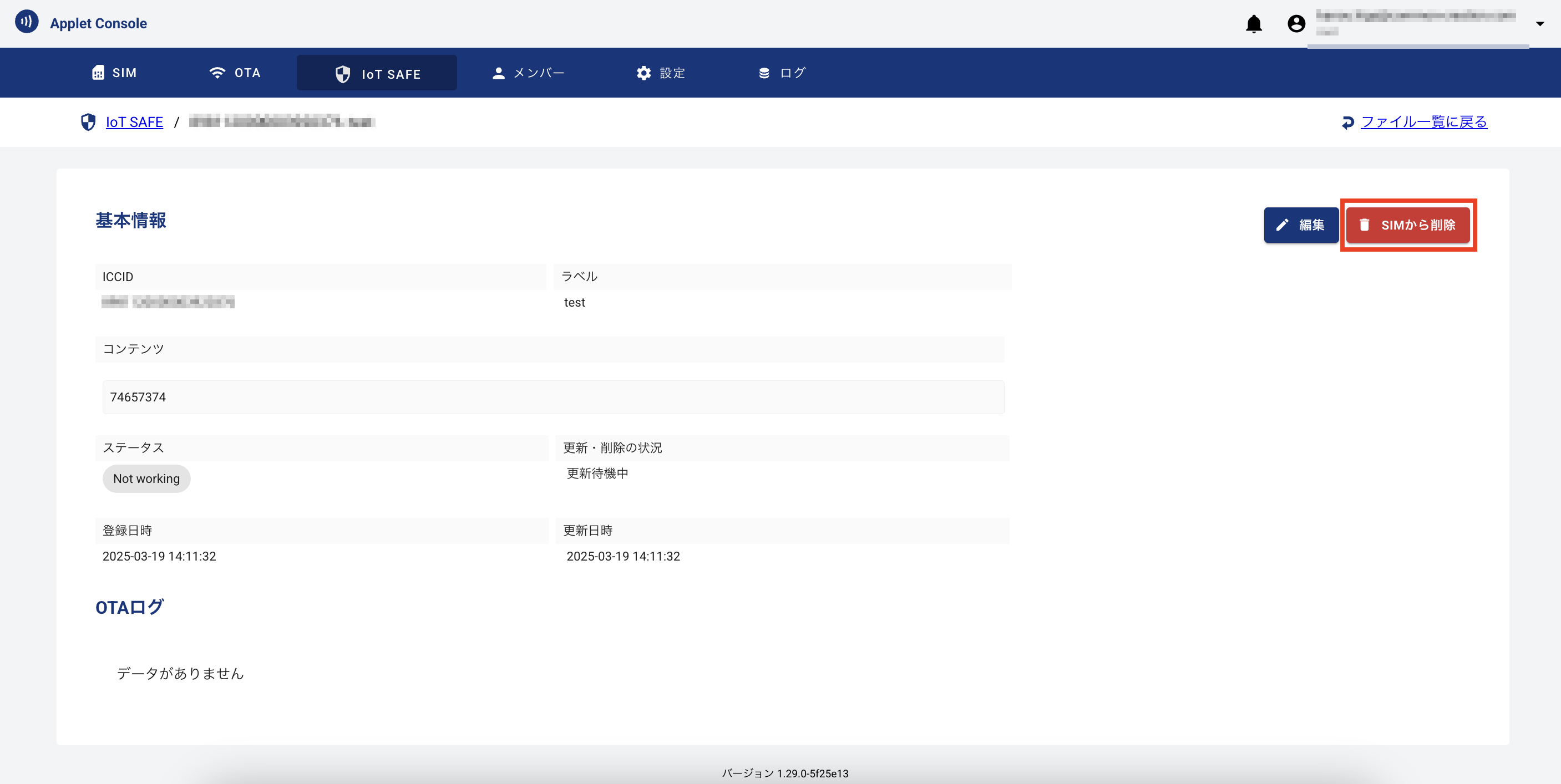Click the データがありません message
Screen dimensions: 1561x784
(x=180, y=673)
